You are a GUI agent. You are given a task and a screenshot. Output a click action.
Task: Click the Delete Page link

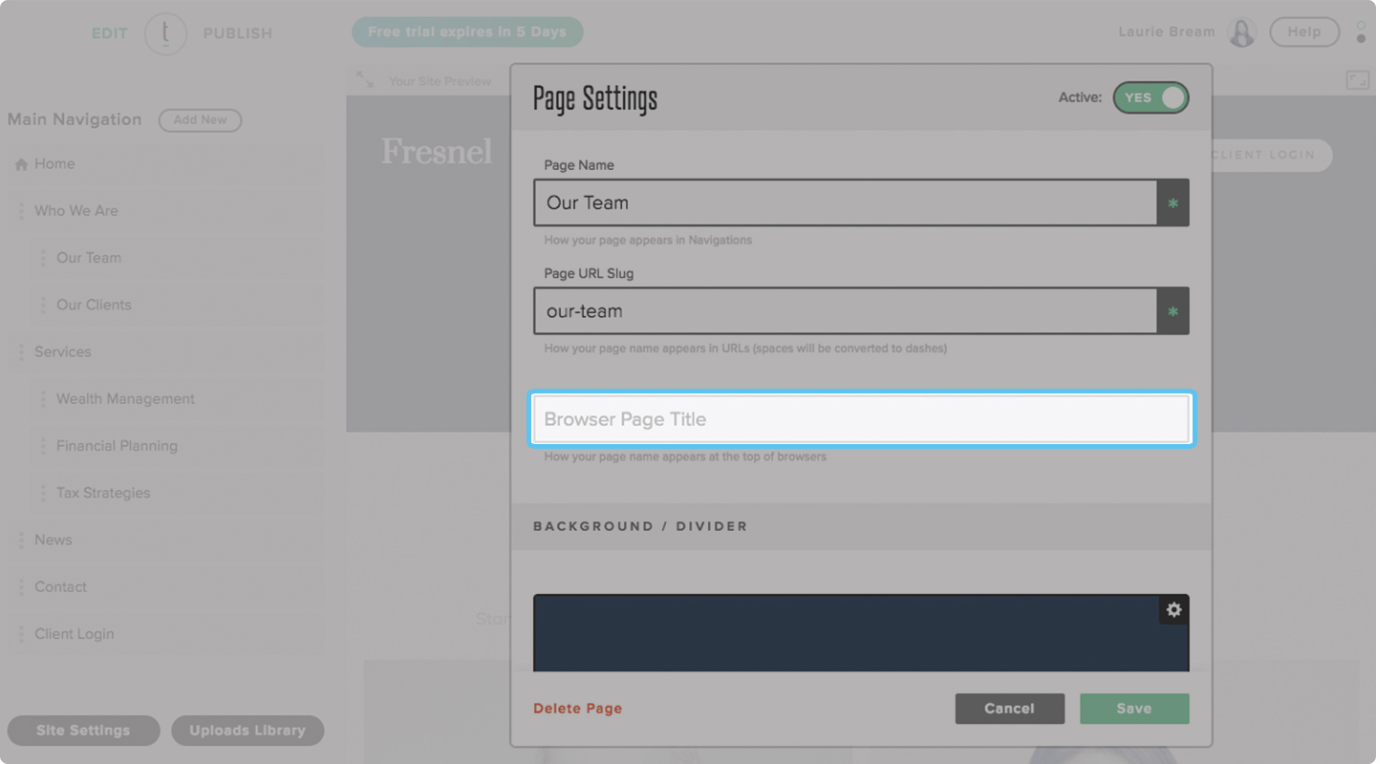577,708
